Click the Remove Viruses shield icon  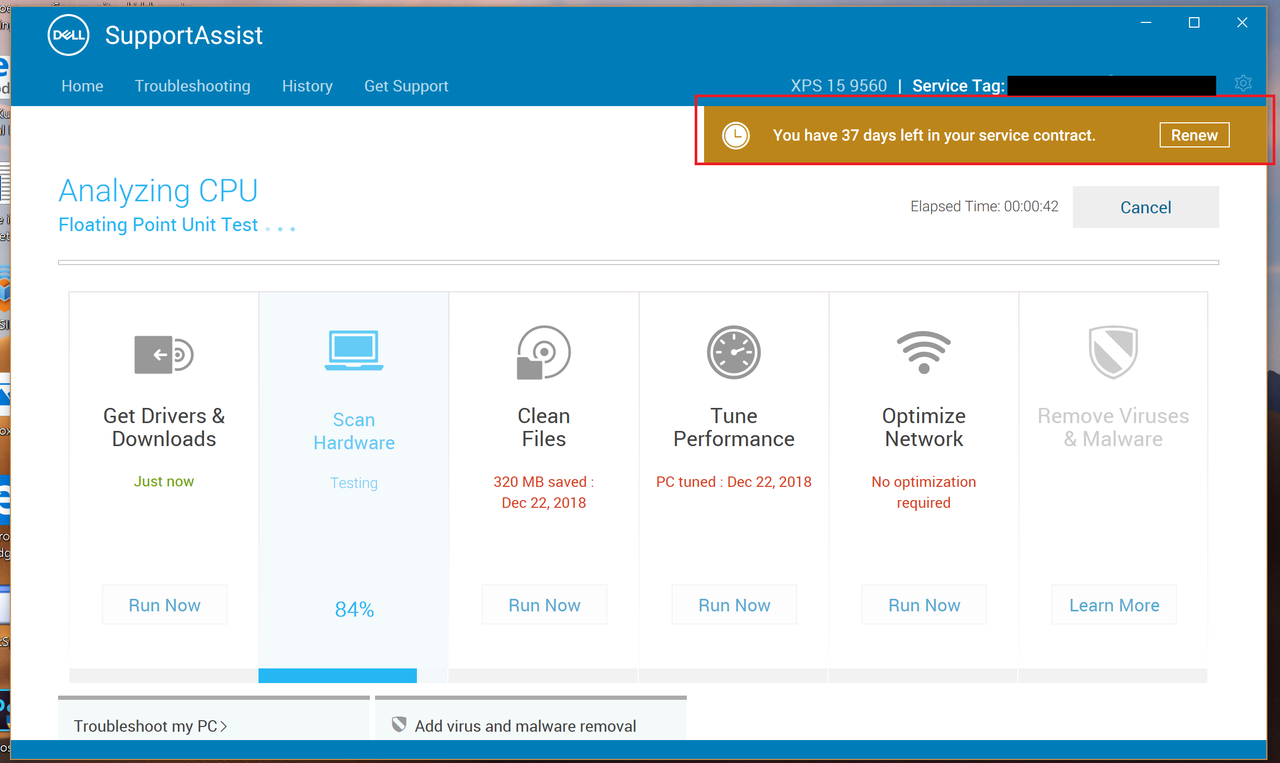[1114, 352]
